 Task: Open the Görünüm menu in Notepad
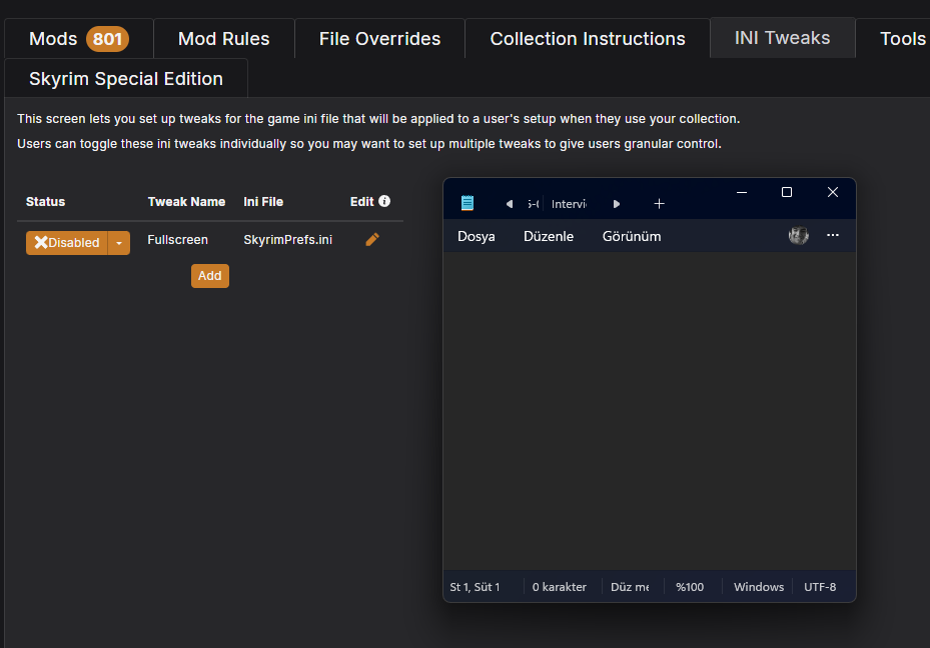(x=631, y=235)
